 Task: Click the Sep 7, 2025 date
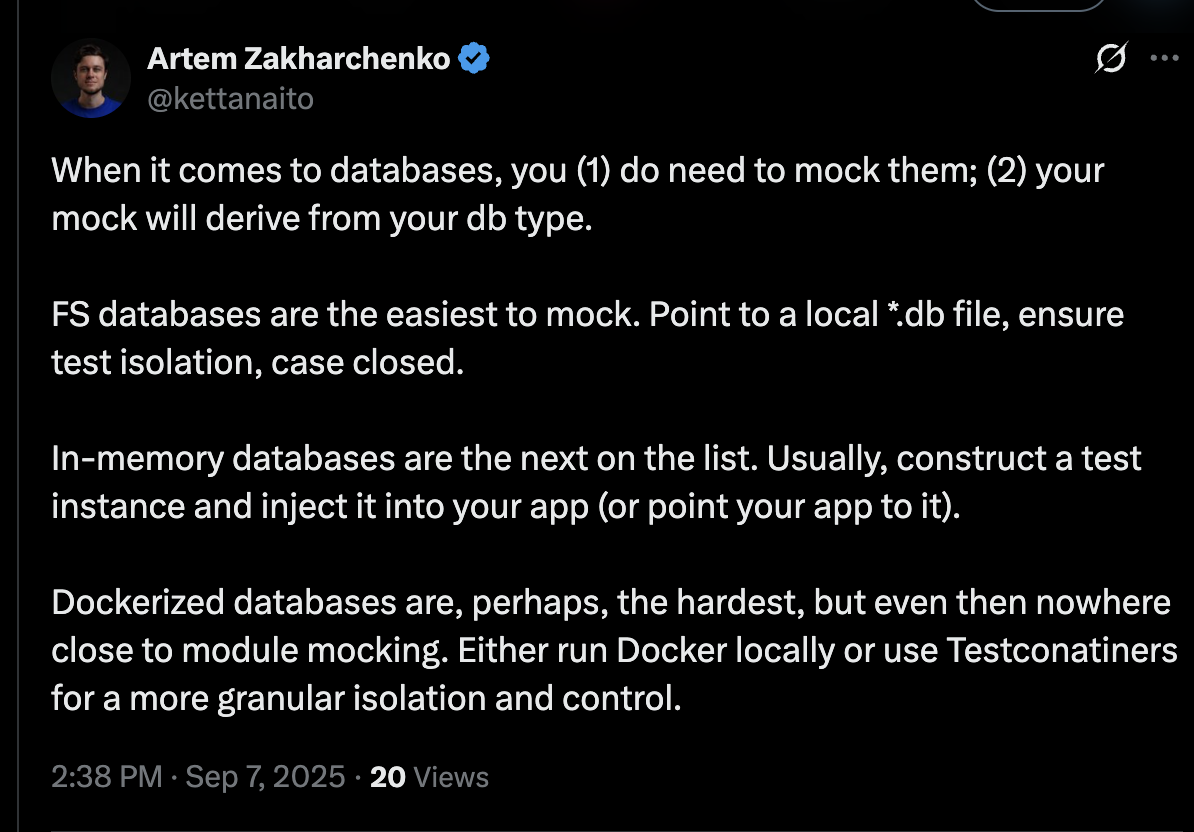[265, 777]
